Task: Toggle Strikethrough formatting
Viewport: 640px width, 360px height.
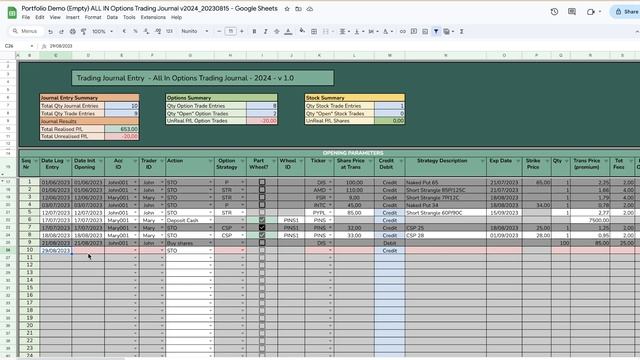Action: 277,31
